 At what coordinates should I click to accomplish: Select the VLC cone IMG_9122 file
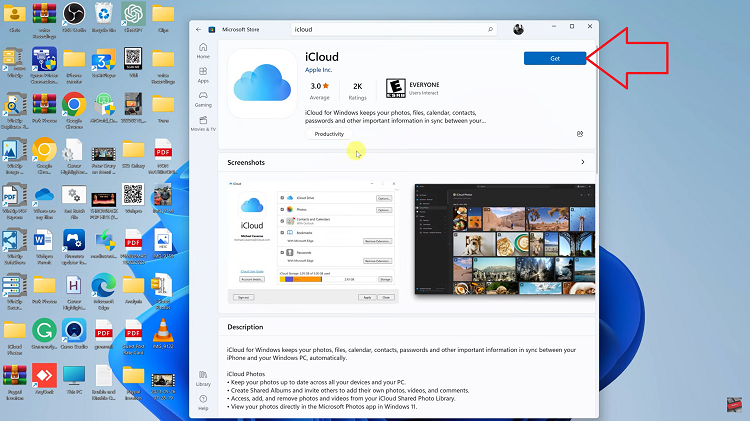pyautogui.click(x=163, y=334)
